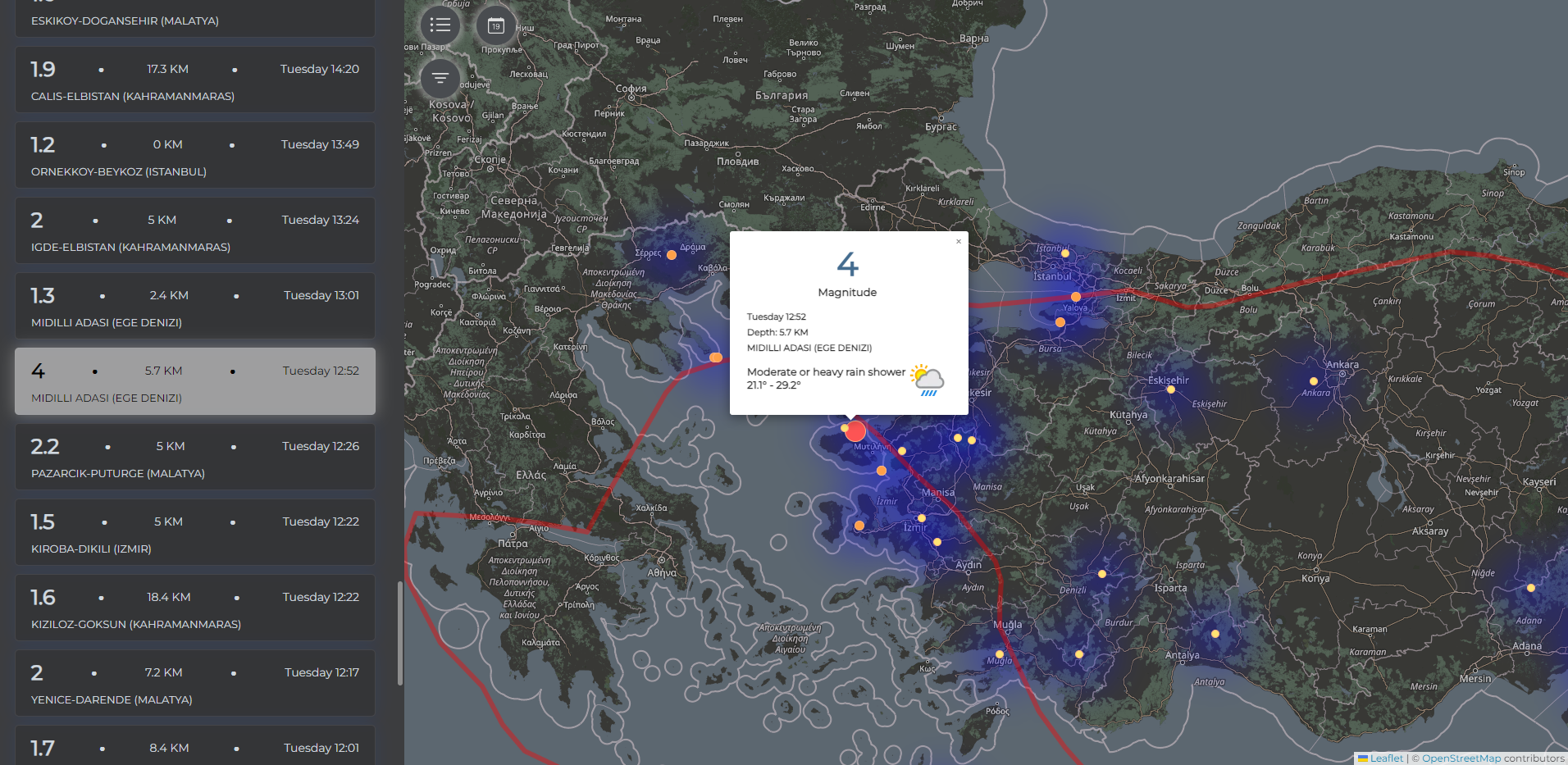The width and height of the screenshot is (1568, 765).
Task: Open the calendar date picker icon
Action: (x=495, y=25)
